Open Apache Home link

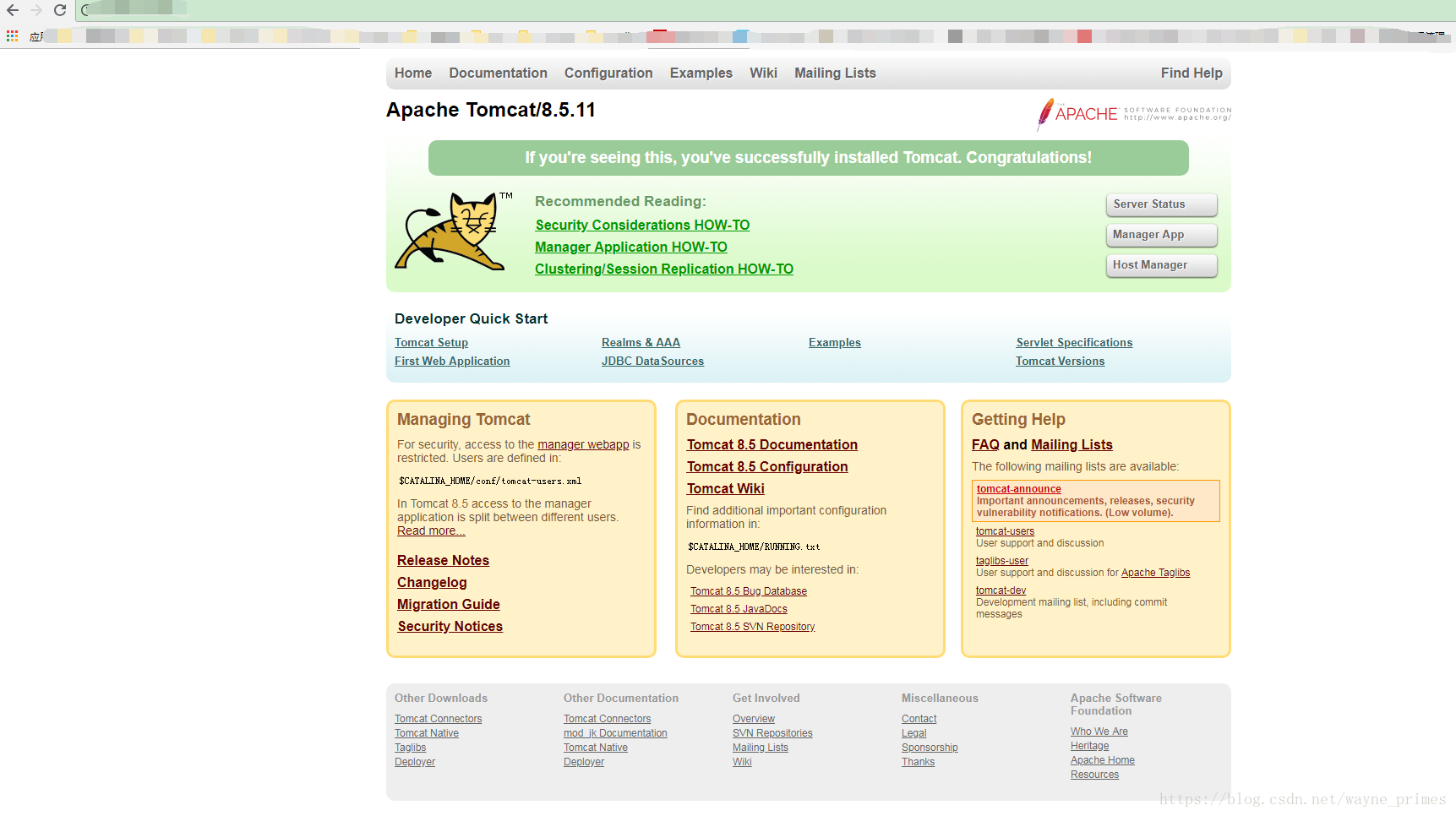pos(1102,760)
